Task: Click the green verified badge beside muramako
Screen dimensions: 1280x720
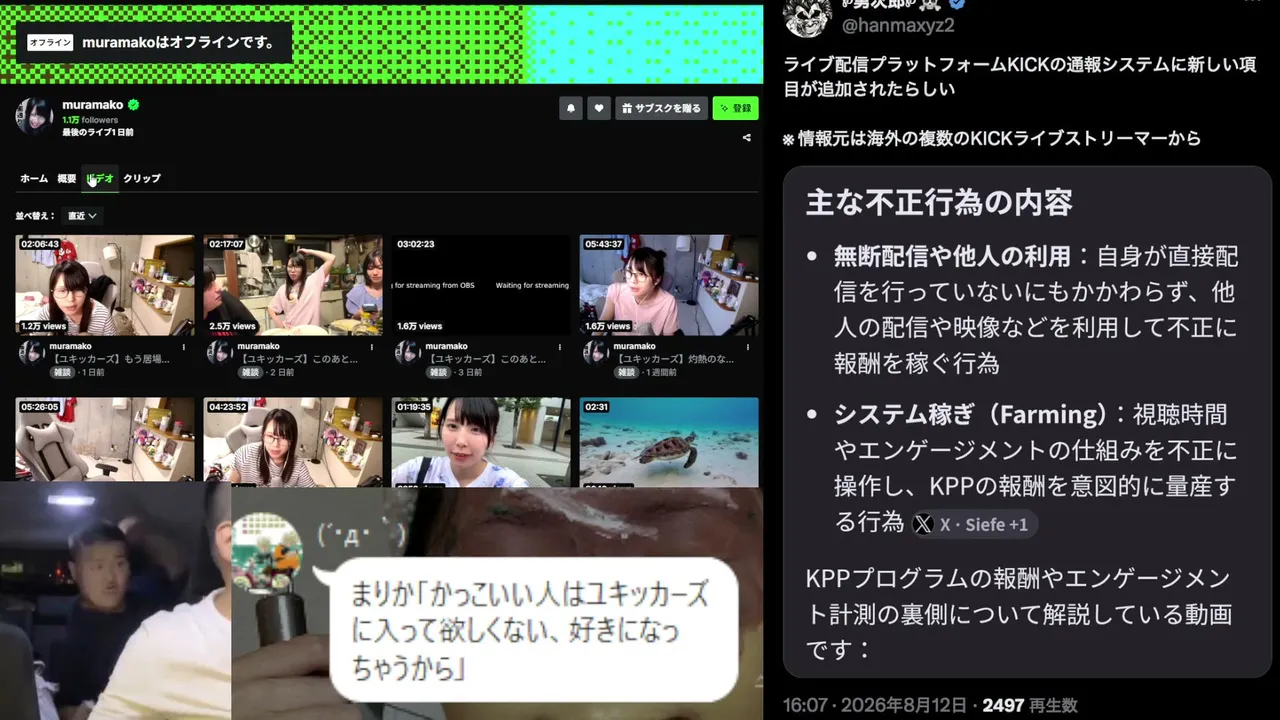Action: point(133,104)
